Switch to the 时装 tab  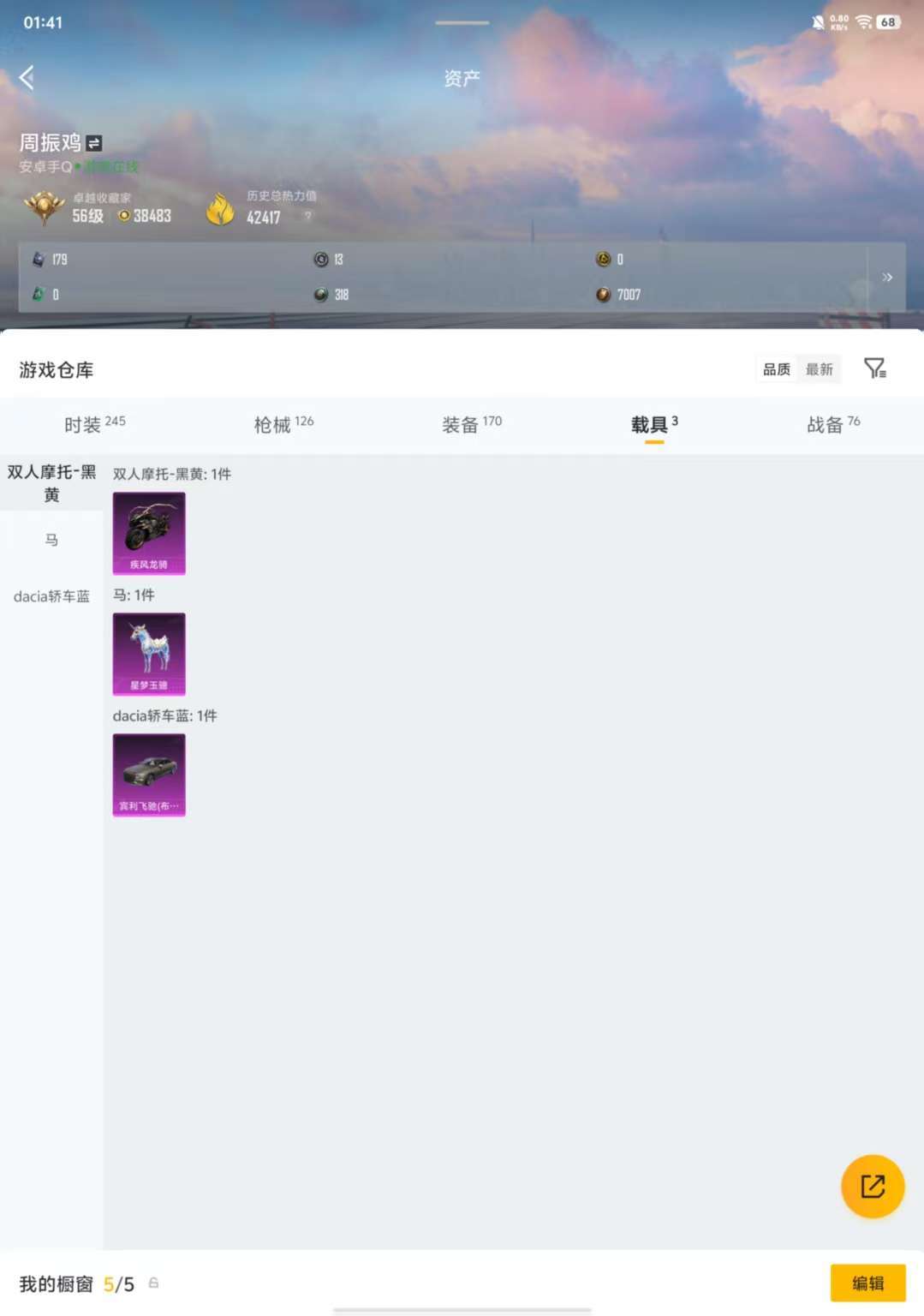(95, 424)
